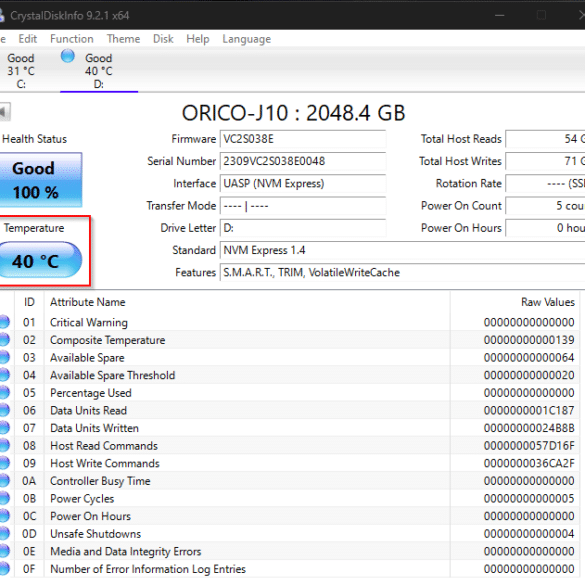
Task: Click status orb for Number of Error Information Log Entries
Action: (4, 569)
